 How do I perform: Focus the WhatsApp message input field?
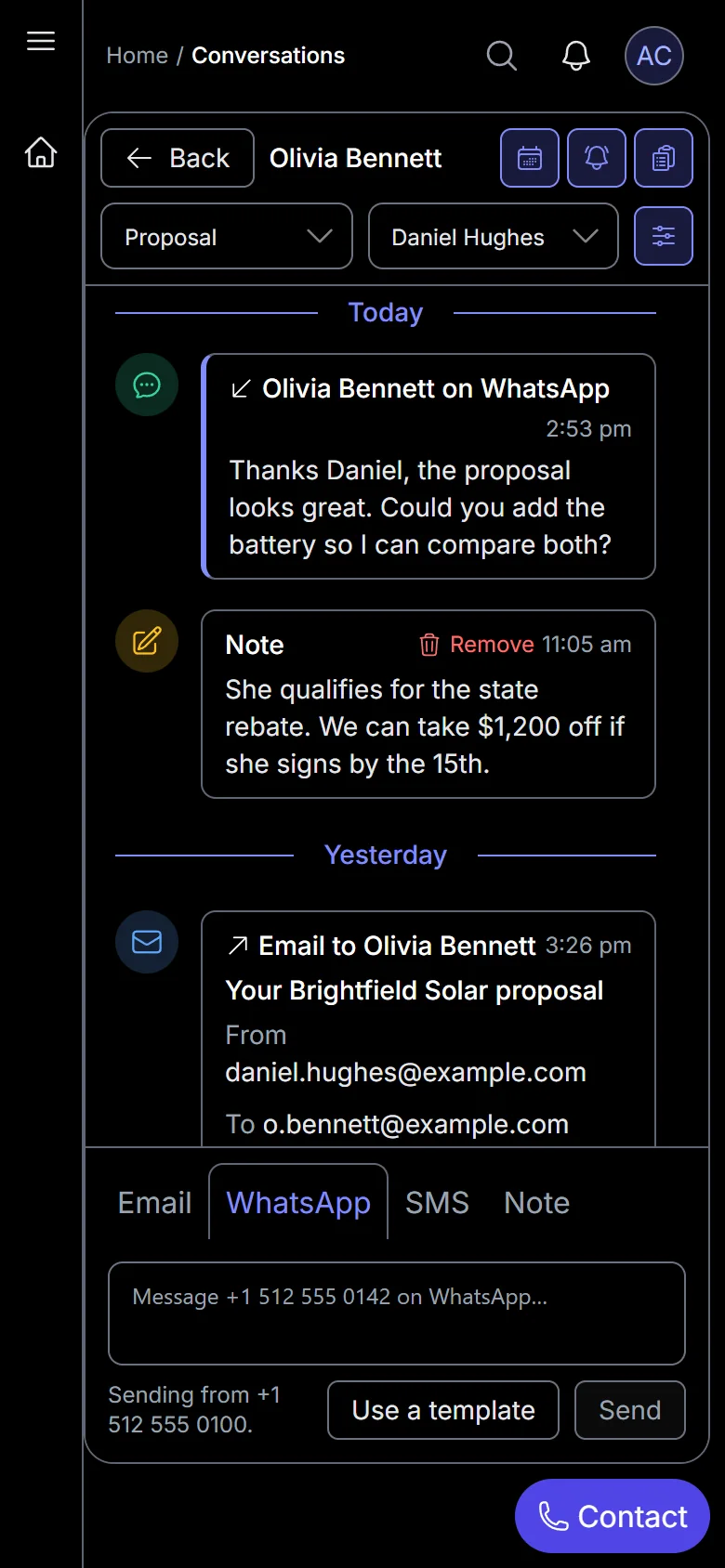coord(397,1313)
